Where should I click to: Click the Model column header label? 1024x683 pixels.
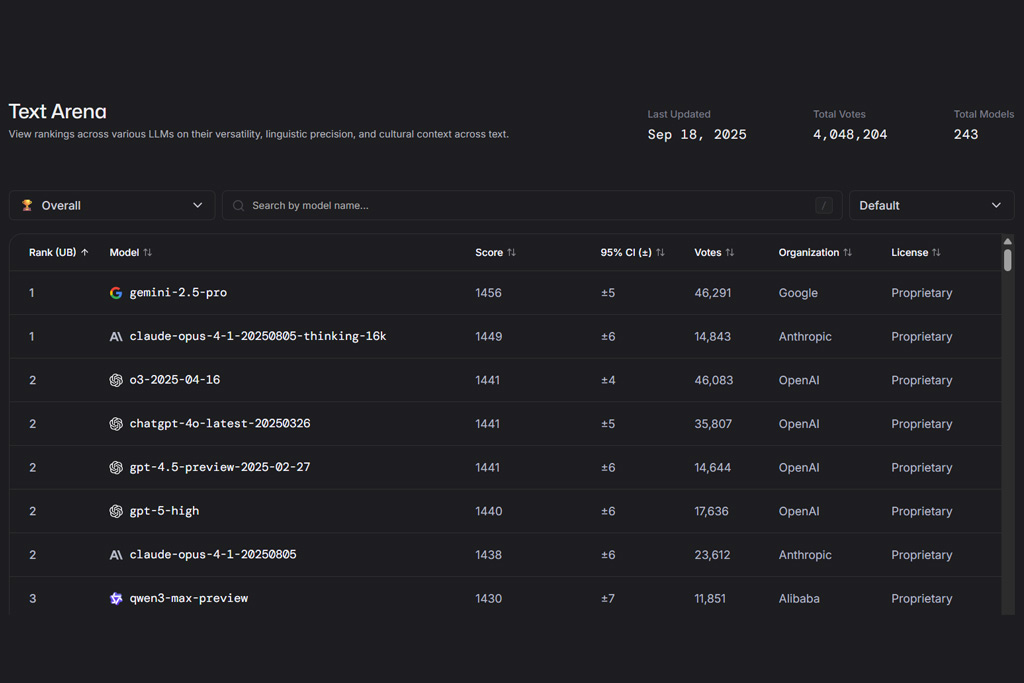pyautogui.click(x=124, y=253)
